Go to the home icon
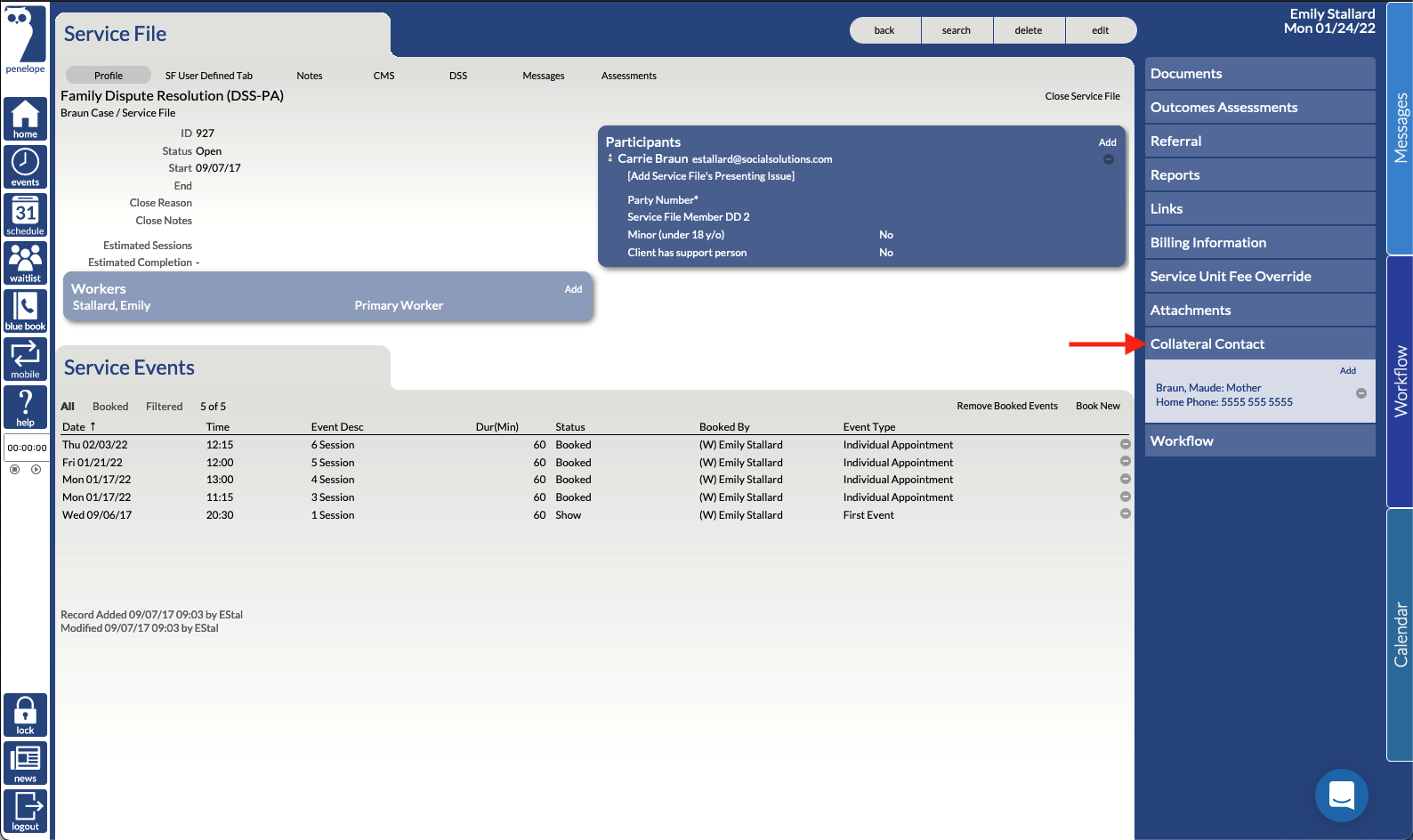This screenshot has width=1413, height=840. click(x=25, y=118)
